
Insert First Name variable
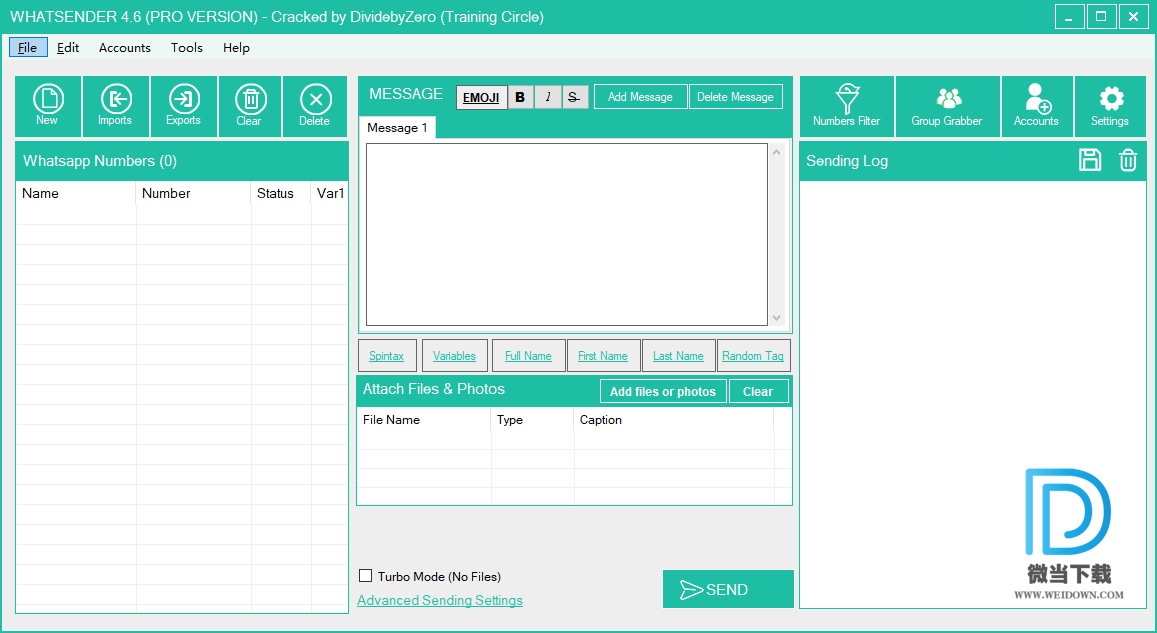coord(603,356)
